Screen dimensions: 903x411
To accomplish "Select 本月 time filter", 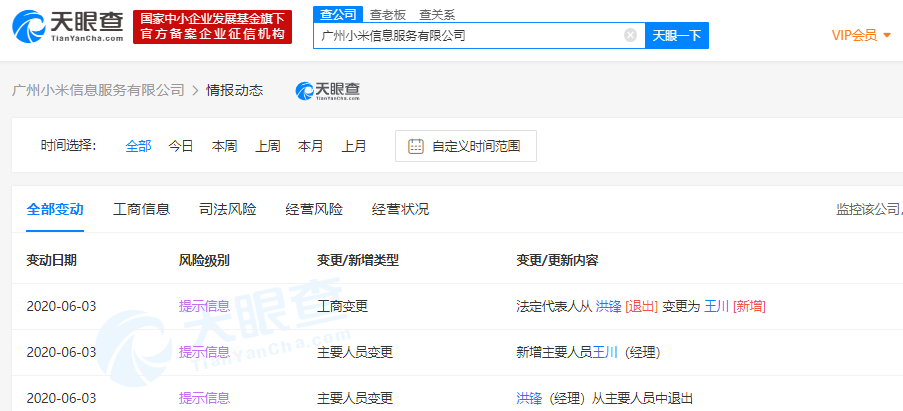I will (x=310, y=146).
